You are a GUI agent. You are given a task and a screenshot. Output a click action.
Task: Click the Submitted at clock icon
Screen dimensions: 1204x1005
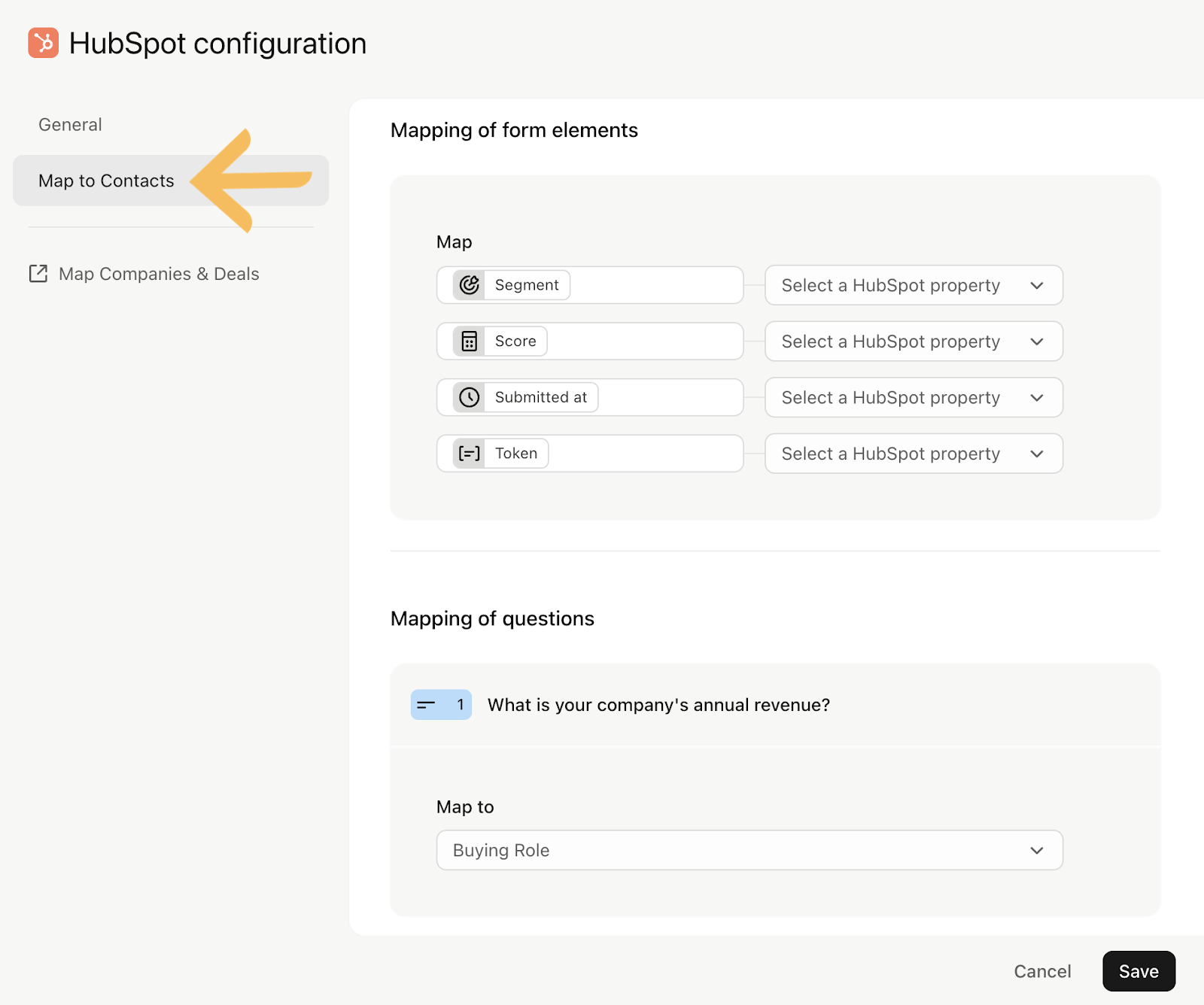pos(470,397)
